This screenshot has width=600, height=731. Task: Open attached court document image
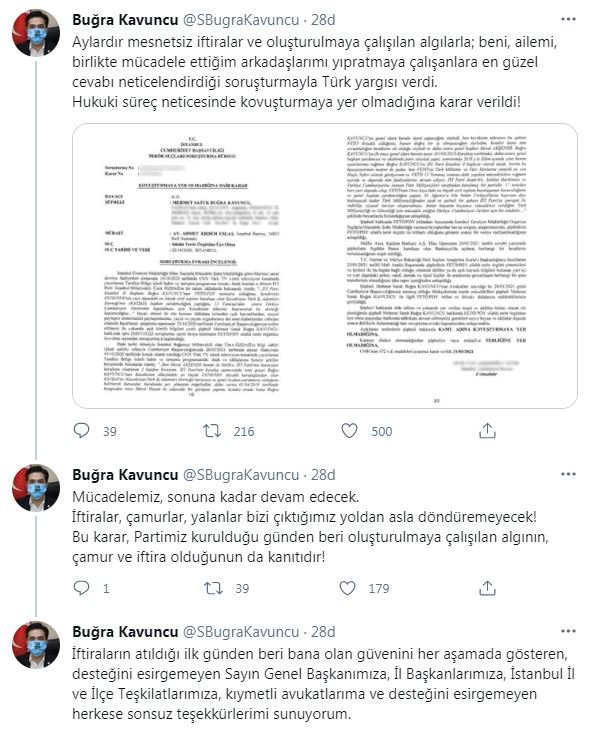pos(325,266)
